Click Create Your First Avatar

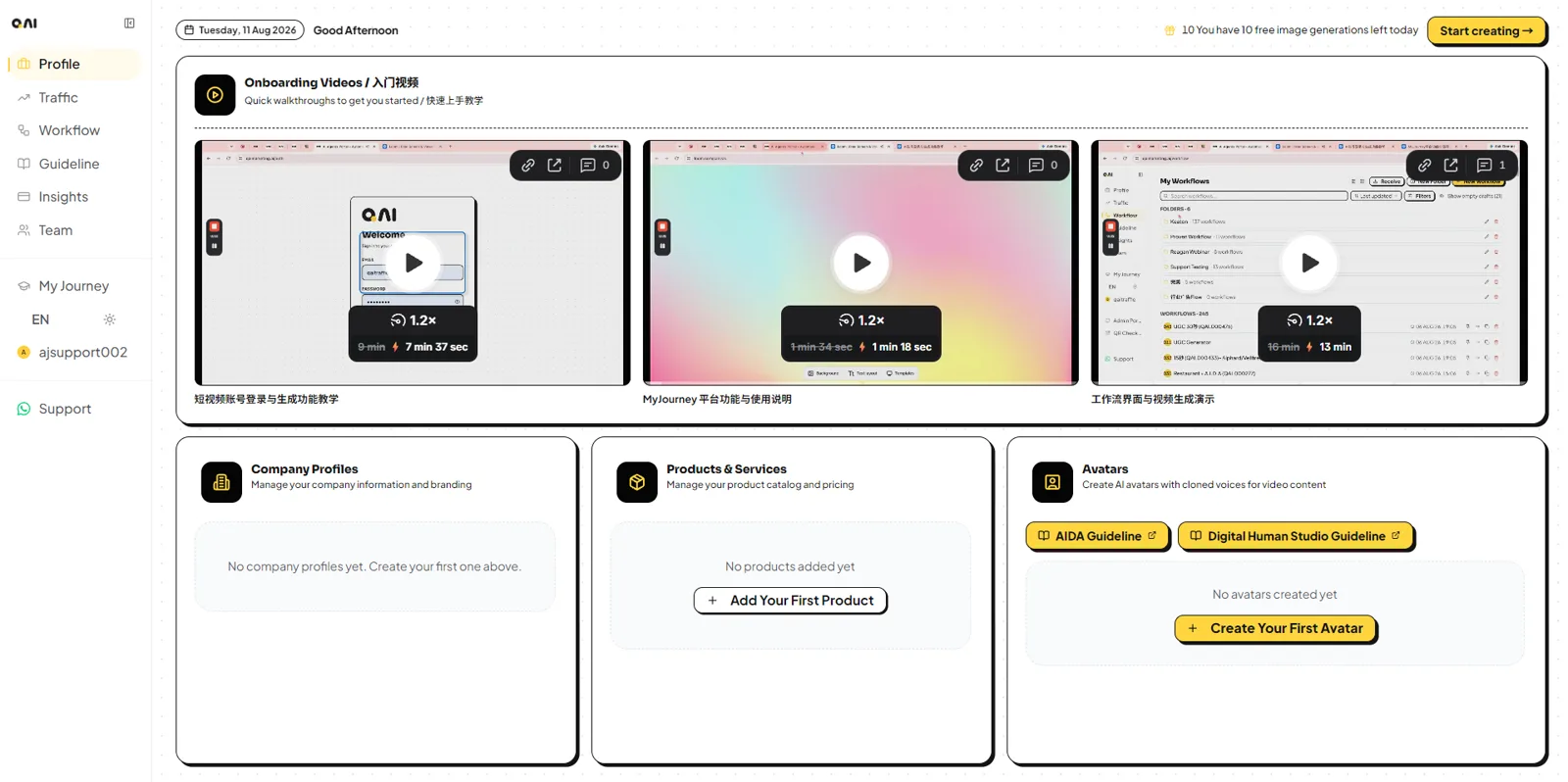pos(1275,628)
